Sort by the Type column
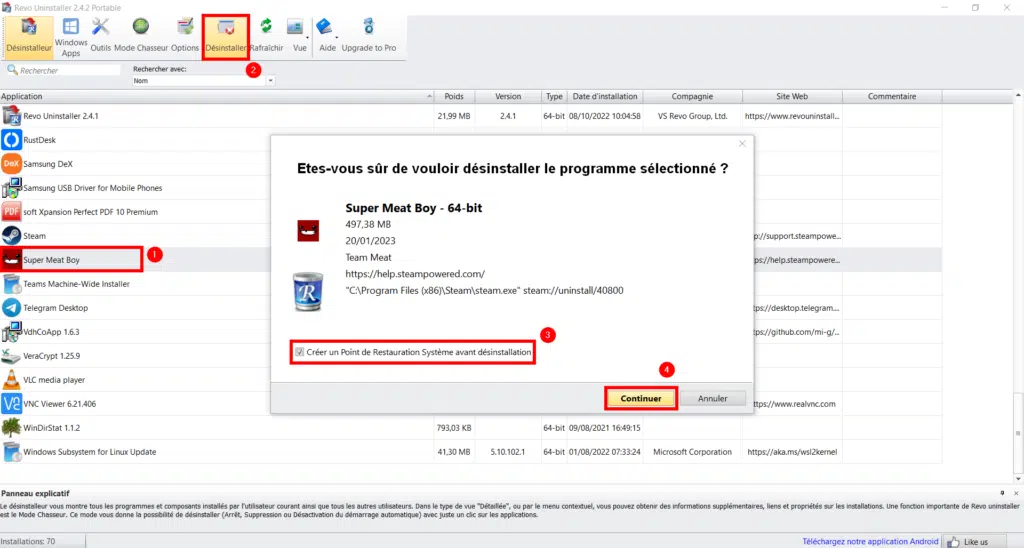This screenshot has height=548, width=1024. [x=554, y=96]
